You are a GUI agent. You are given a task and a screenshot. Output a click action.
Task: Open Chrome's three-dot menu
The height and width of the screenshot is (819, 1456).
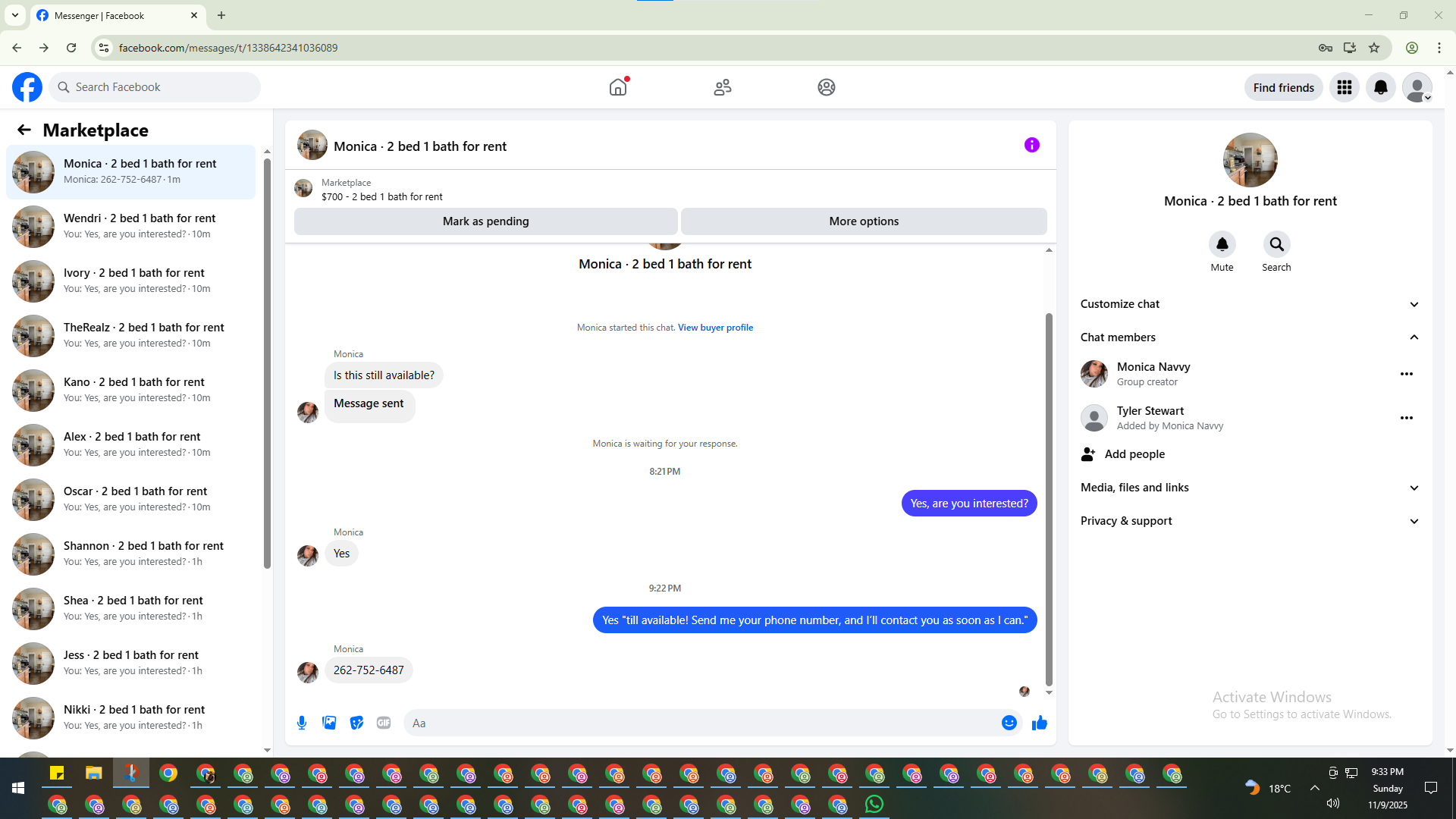click(1439, 48)
